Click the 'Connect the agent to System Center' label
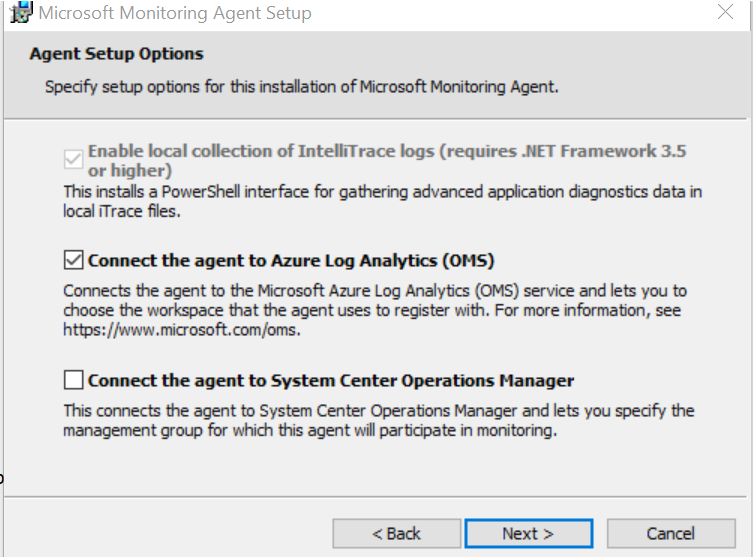The image size is (753, 557). coord(330,380)
